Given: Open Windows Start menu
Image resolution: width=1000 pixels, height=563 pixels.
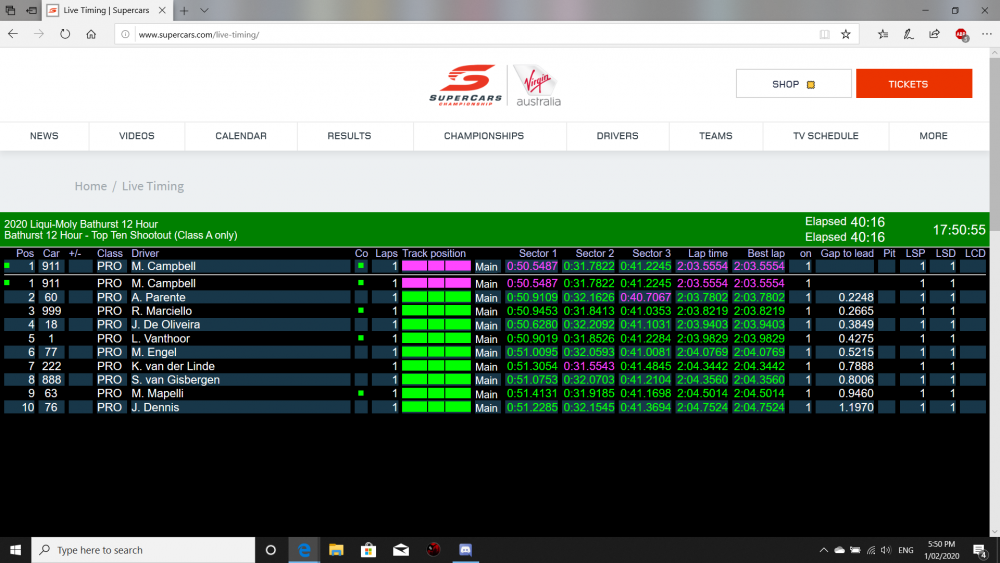Looking at the screenshot, I should 15,550.
